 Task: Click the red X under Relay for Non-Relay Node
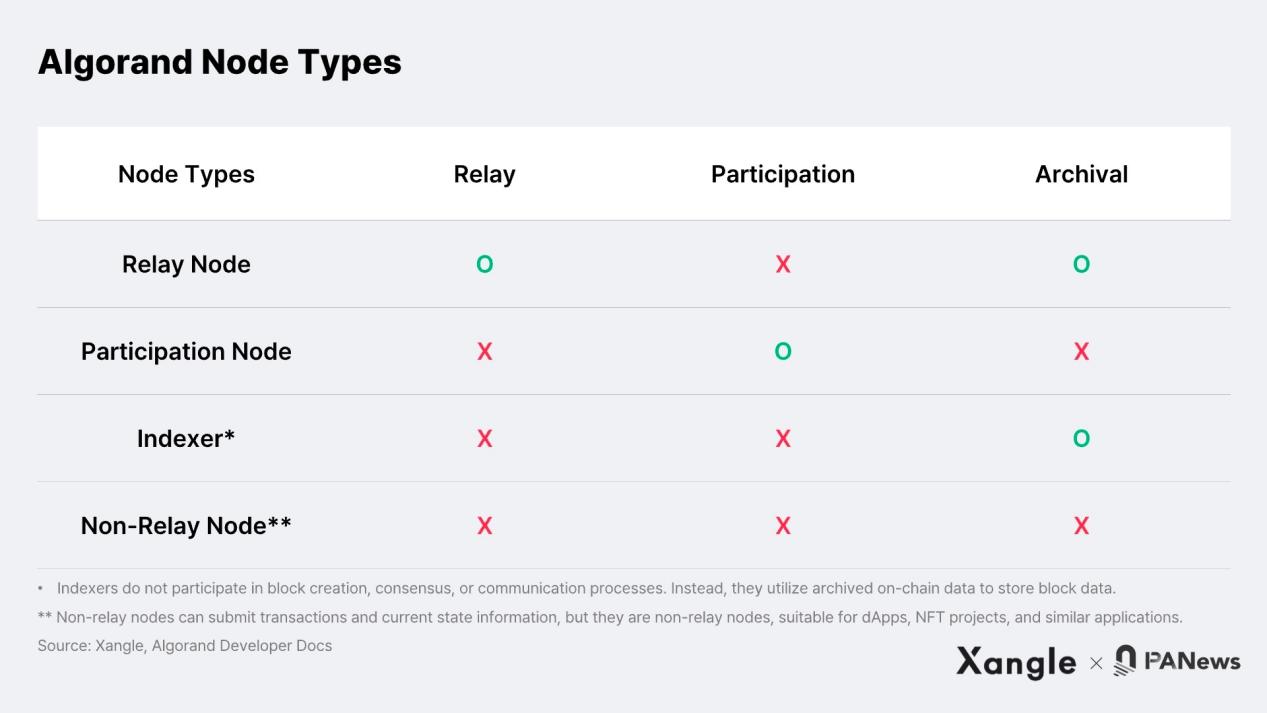(485, 525)
